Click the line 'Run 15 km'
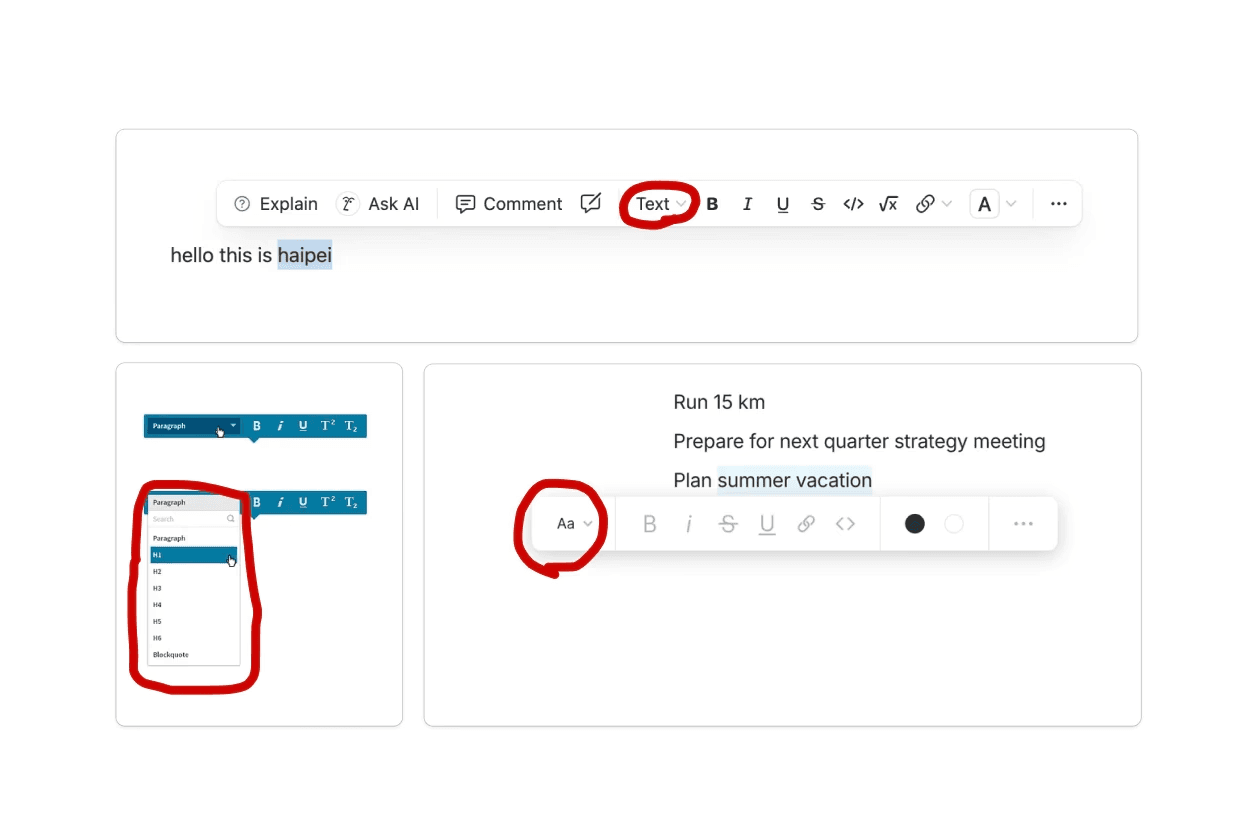 click(719, 403)
